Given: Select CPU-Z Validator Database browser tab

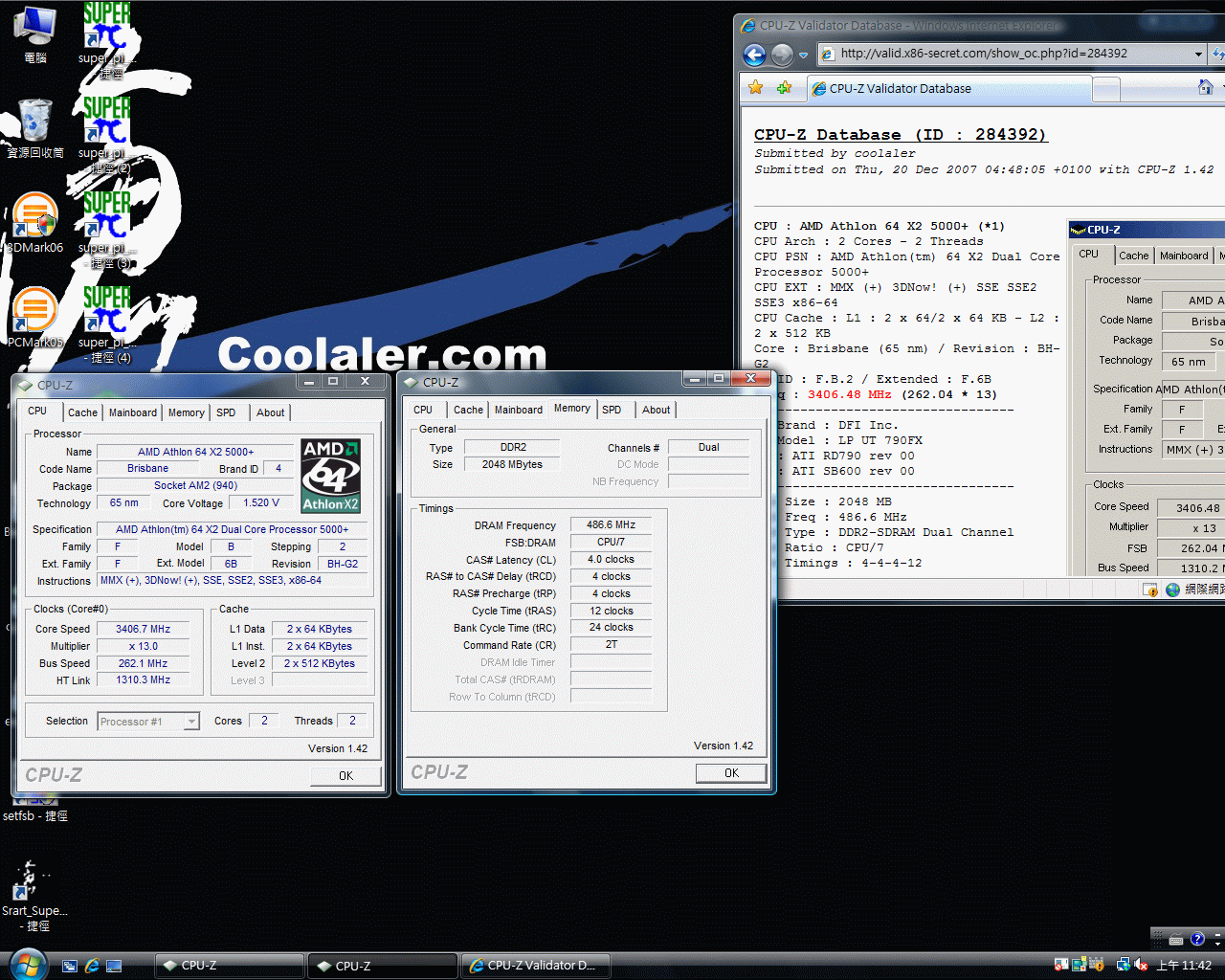Looking at the screenshot, I should [x=947, y=88].
